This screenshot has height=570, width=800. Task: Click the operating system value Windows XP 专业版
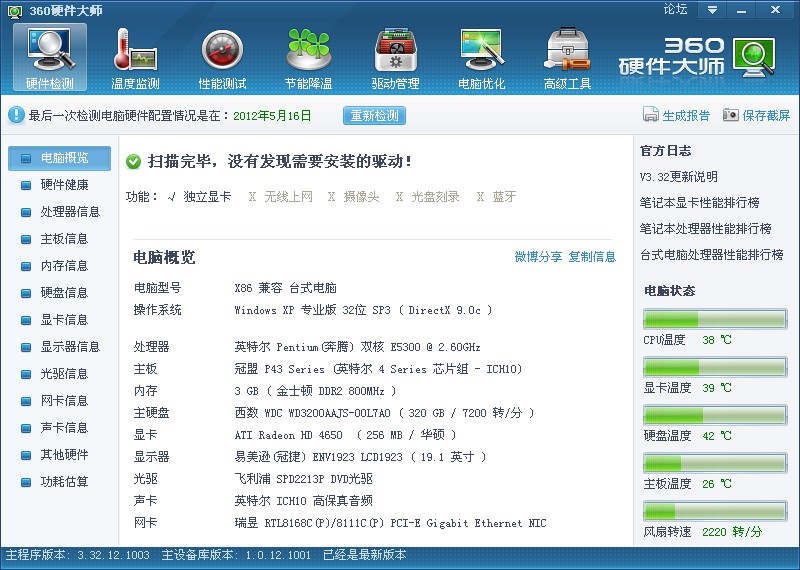click(x=363, y=310)
